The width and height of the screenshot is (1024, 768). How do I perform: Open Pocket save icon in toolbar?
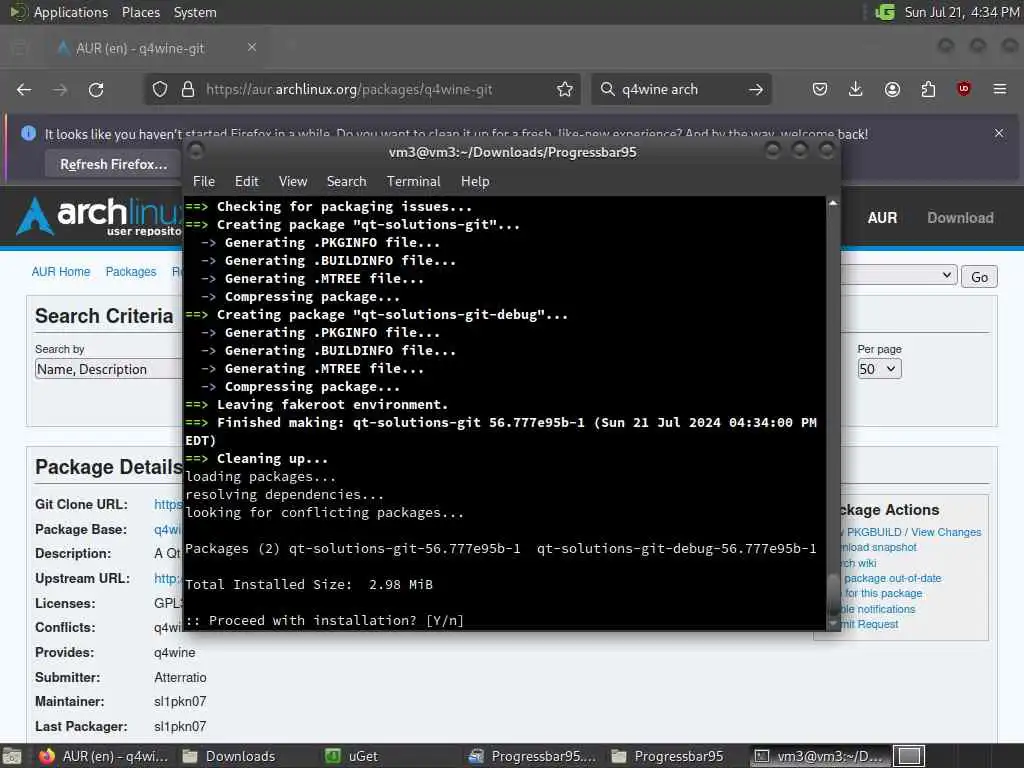pyautogui.click(x=820, y=89)
